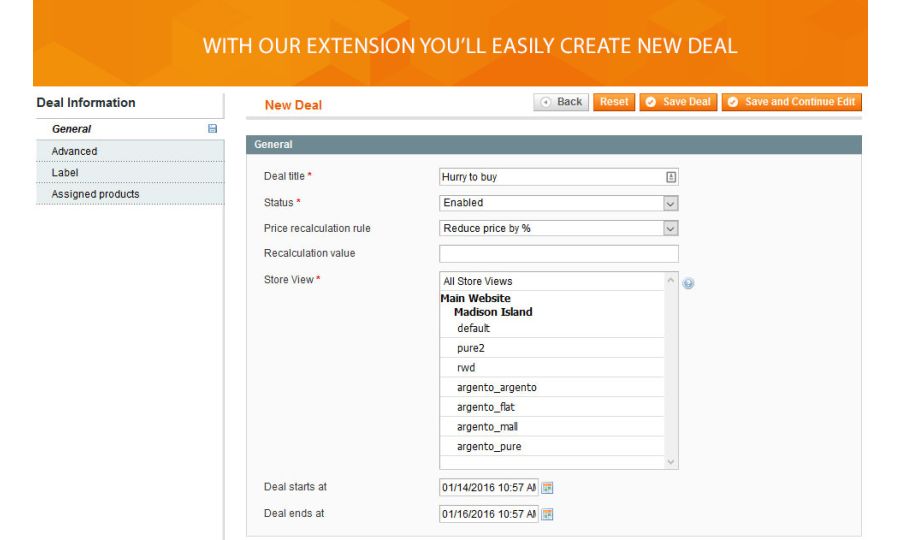Select argento_flat in Store View list
Image resolution: width=900 pixels, height=540 pixels.
486,407
